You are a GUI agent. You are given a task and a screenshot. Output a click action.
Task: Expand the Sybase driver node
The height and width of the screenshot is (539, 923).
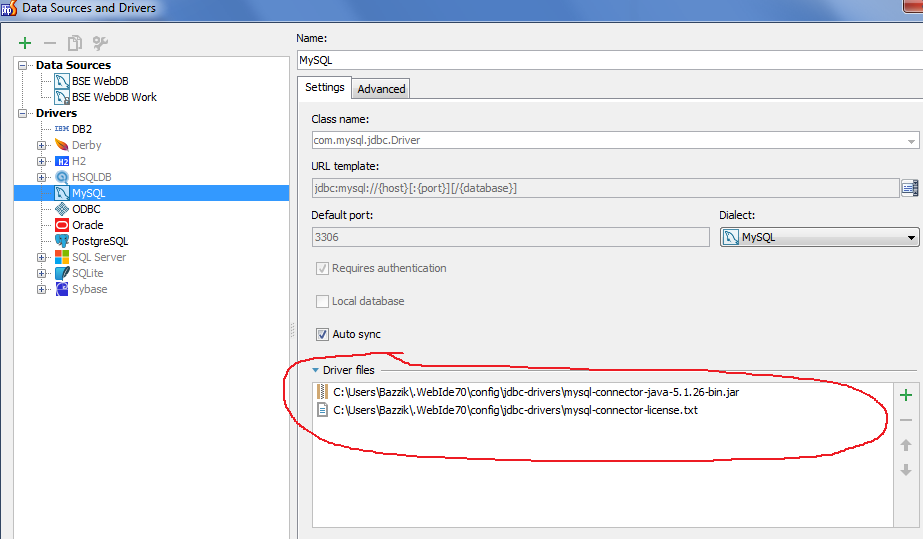tap(41, 290)
